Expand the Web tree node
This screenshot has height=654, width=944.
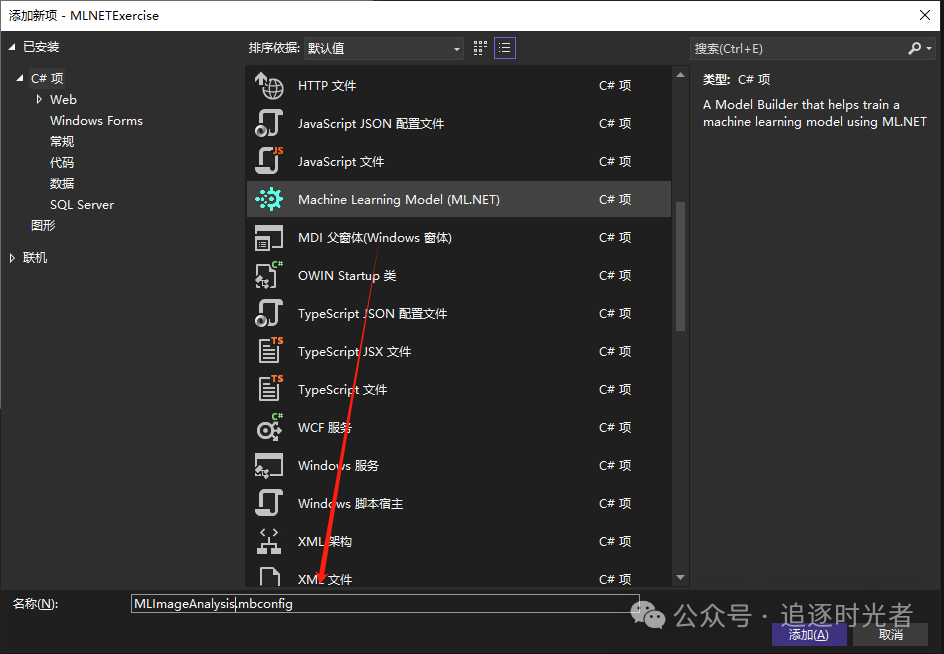39,100
